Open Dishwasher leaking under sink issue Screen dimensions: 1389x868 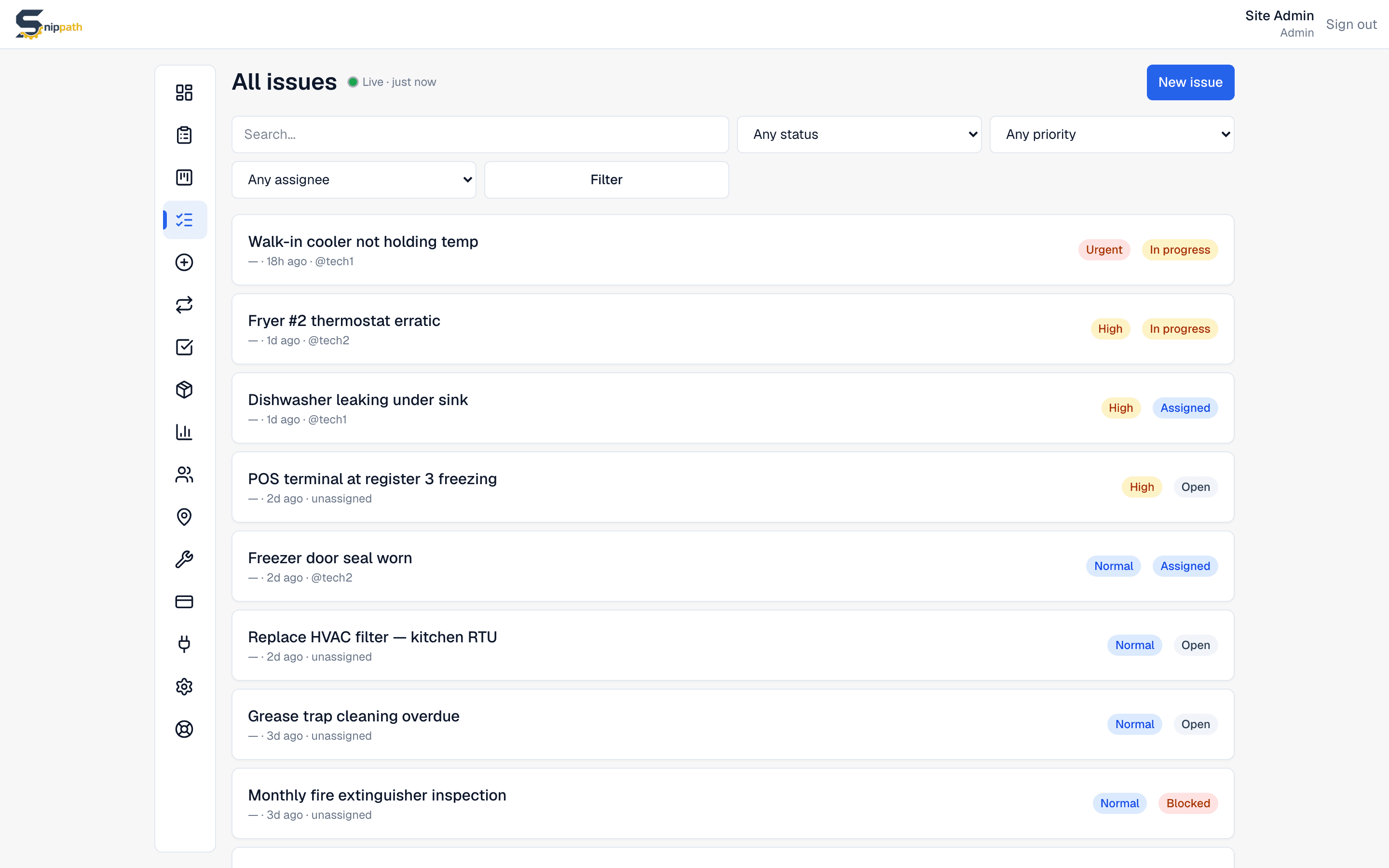point(733,408)
